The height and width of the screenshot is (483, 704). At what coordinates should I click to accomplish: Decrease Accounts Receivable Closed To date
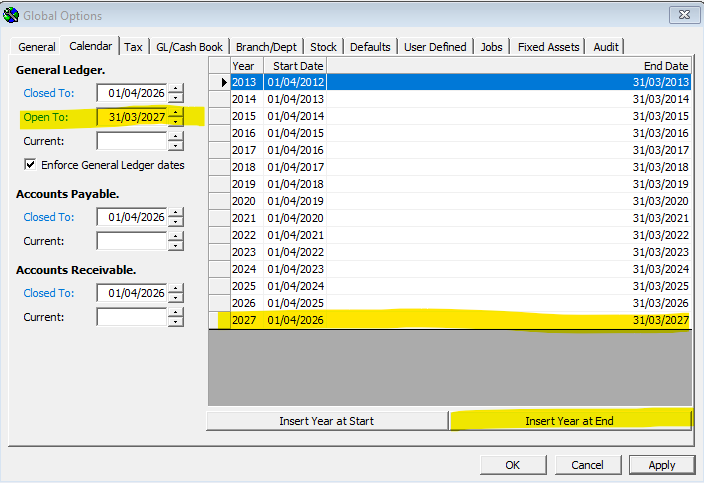176,298
